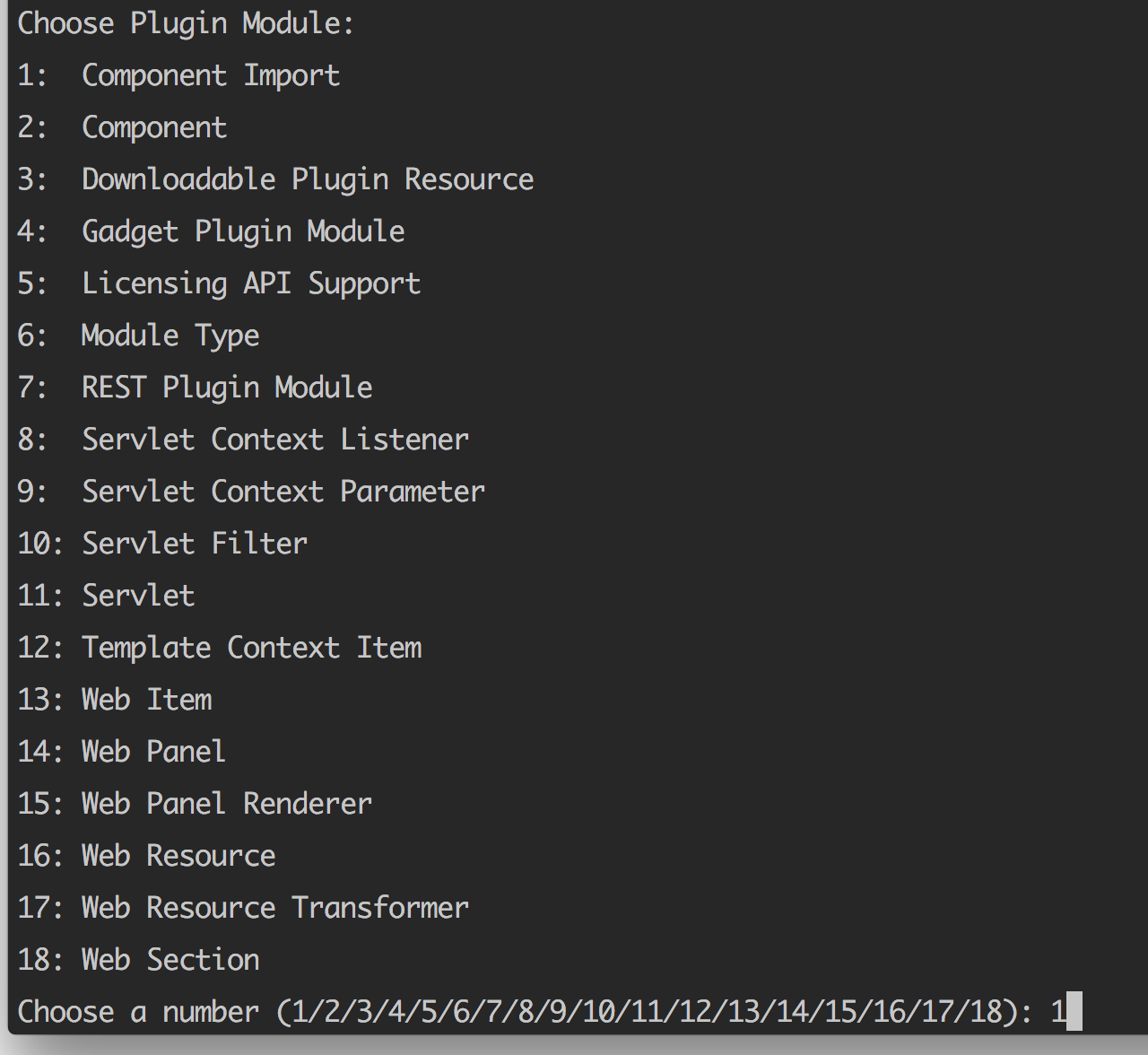This screenshot has height=1055, width=1148.
Task: Select '8: Servlet Context Listener' line
Action: pyautogui.click(x=243, y=440)
